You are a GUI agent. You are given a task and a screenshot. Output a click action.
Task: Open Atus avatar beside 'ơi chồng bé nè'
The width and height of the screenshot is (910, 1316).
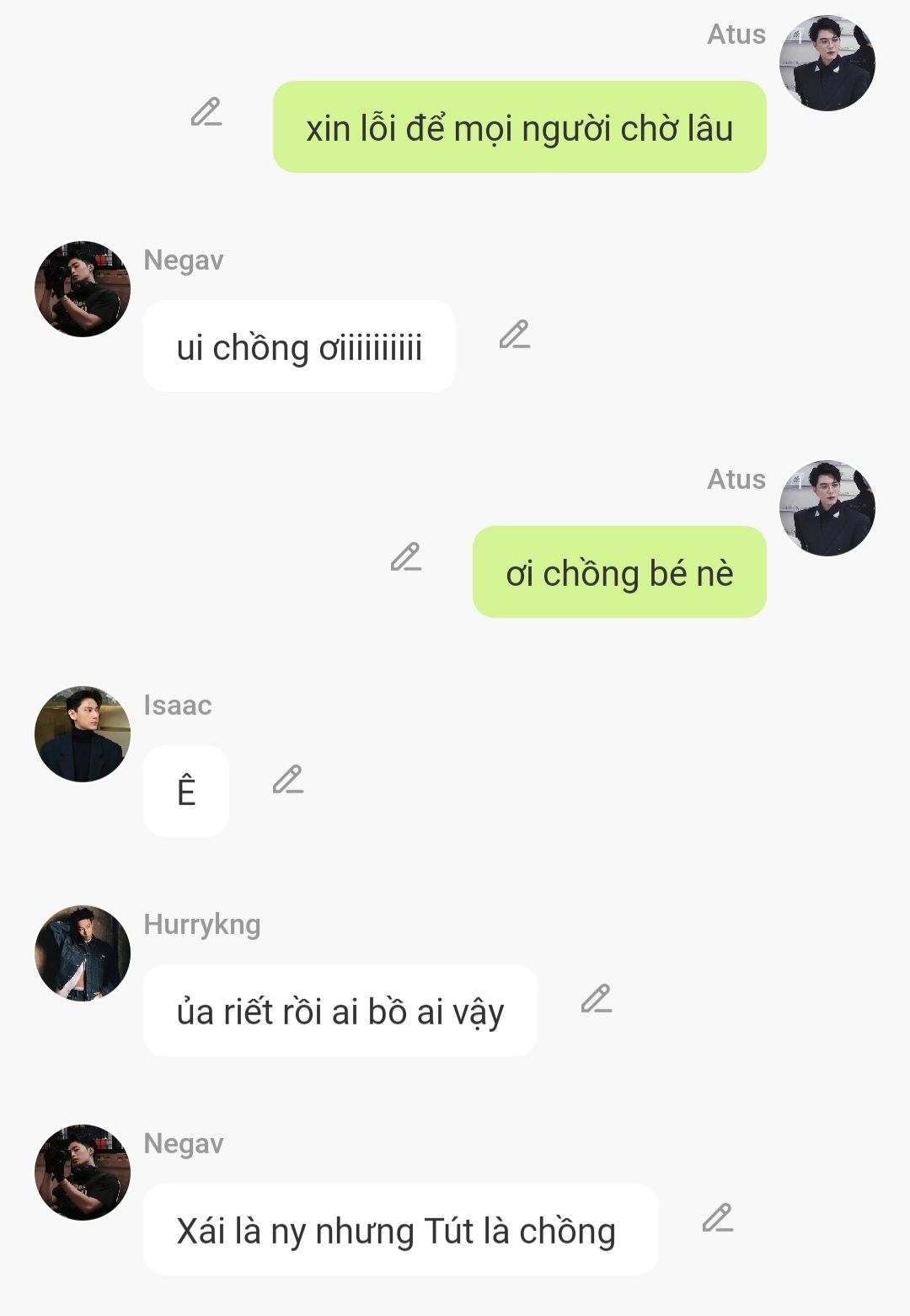[x=827, y=508]
